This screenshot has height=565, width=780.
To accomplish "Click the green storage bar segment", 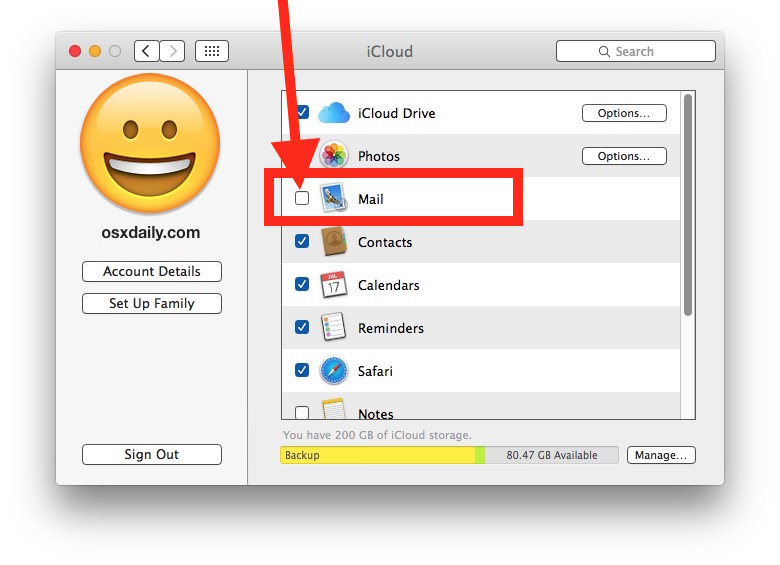I will [480, 455].
